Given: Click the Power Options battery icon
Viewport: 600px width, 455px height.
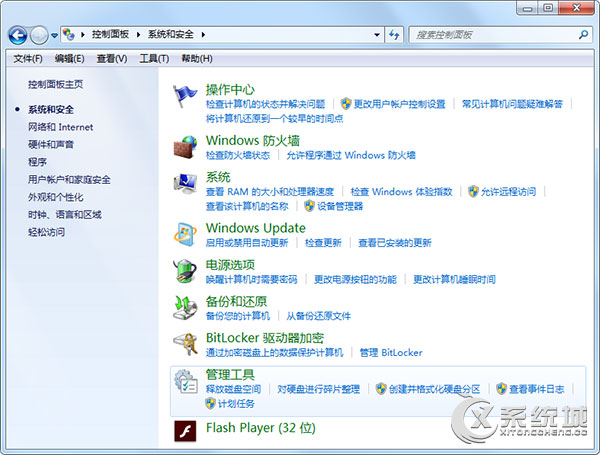Looking at the screenshot, I should [185, 271].
